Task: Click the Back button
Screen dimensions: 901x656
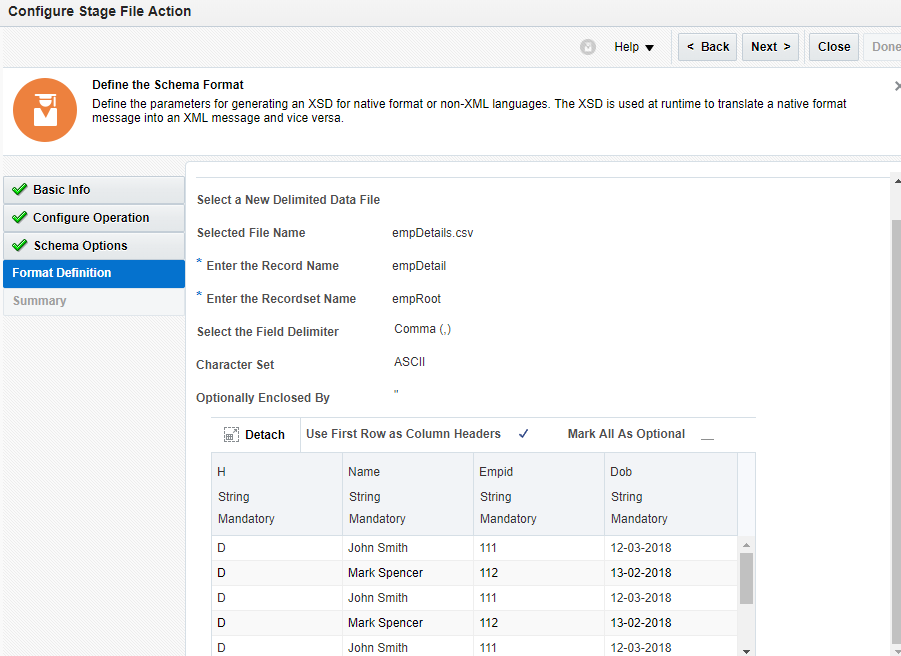Action: (707, 46)
